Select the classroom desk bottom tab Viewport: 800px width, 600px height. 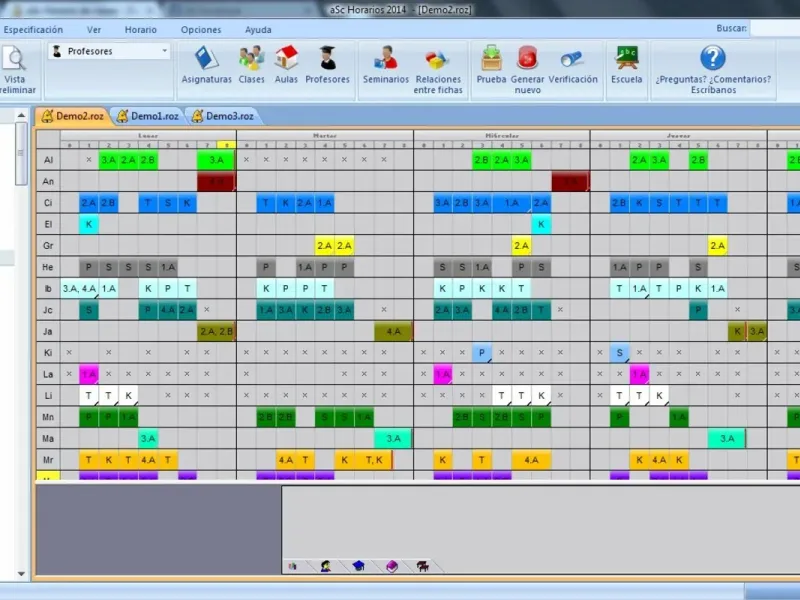click(x=422, y=566)
